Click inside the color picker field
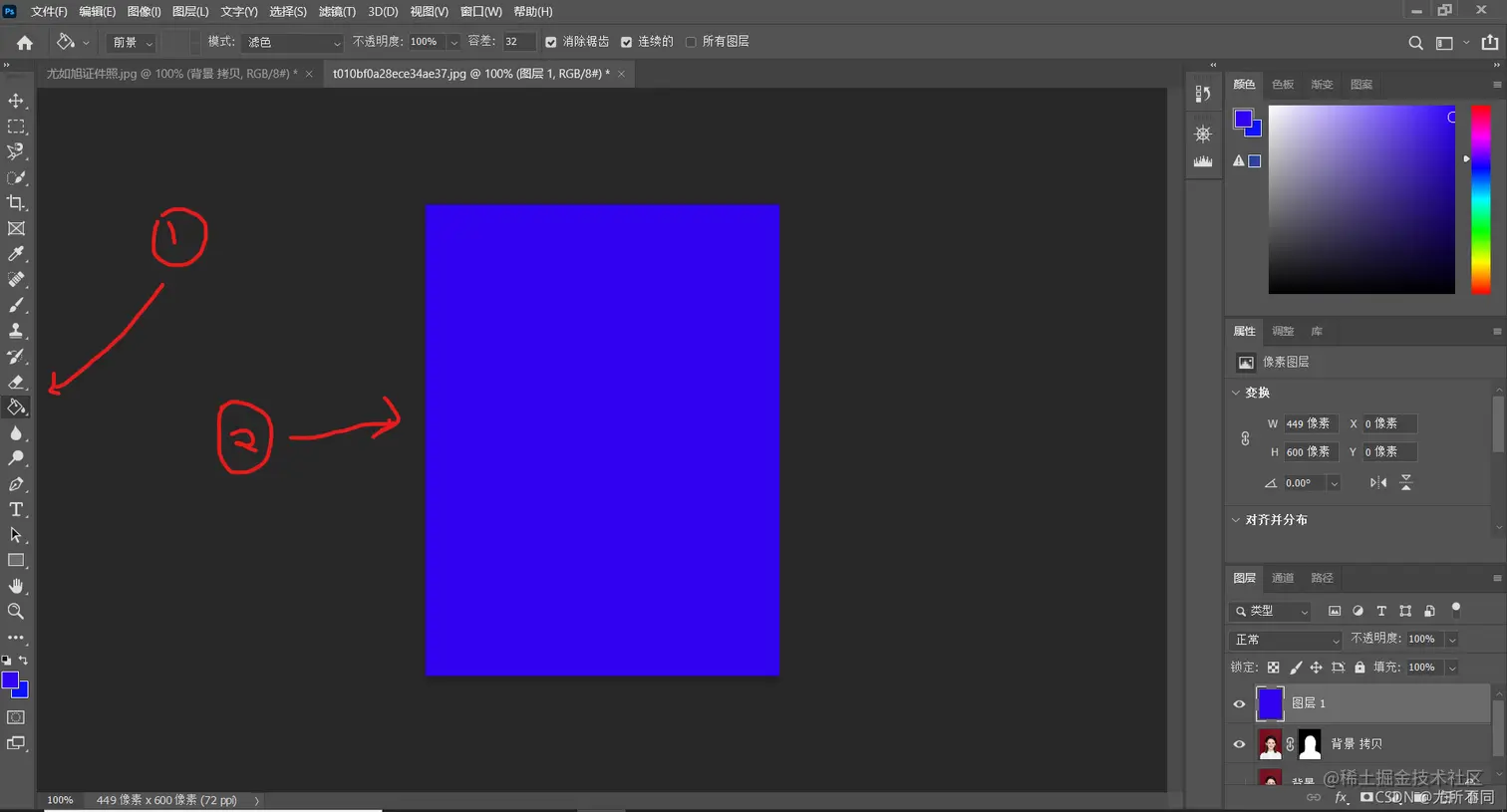Viewport: 1507px width, 812px height. (x=1361, y=199)
